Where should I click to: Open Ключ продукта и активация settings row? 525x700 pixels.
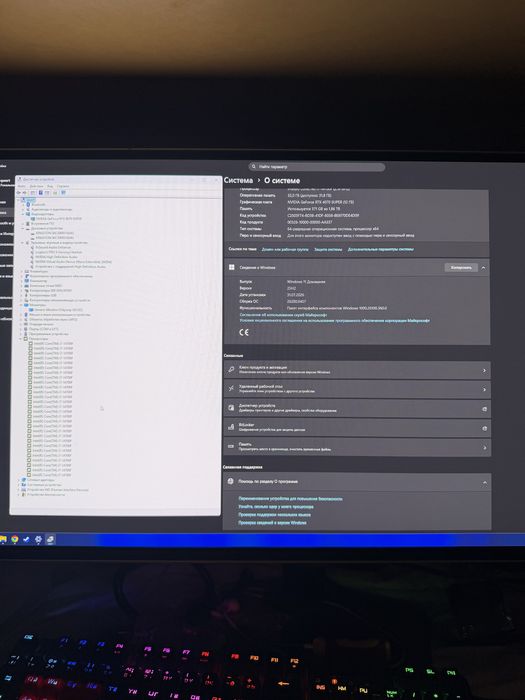click(x=357, y=370)
